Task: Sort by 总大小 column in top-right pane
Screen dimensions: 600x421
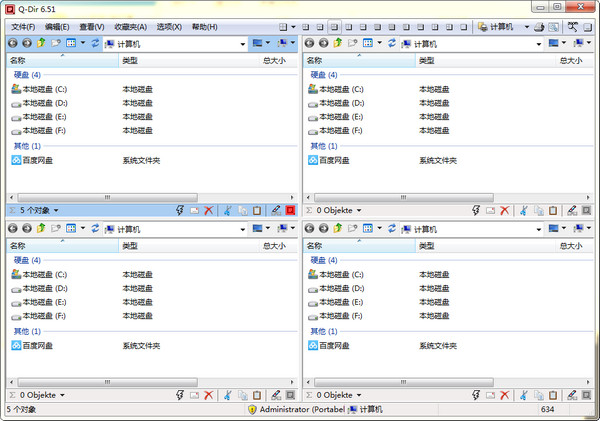Action: coord(572,60)
